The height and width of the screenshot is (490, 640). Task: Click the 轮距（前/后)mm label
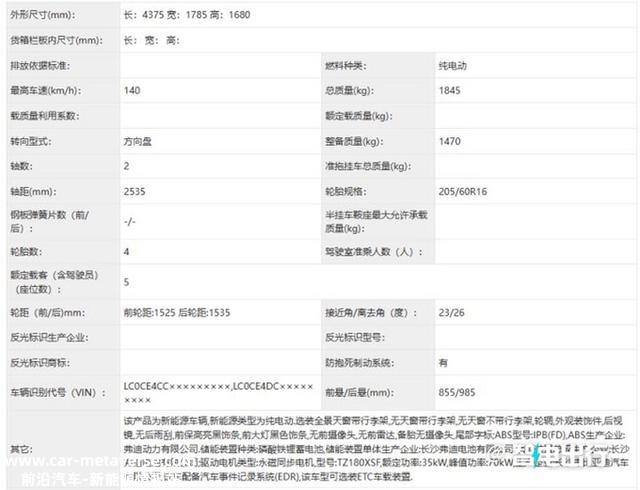47,313
